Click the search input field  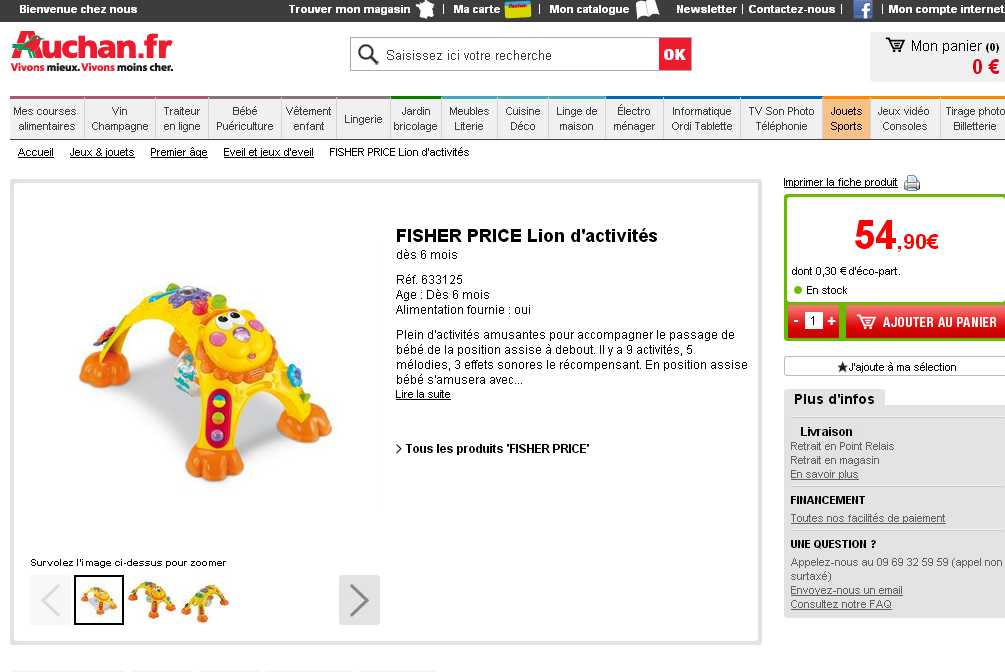520,55
